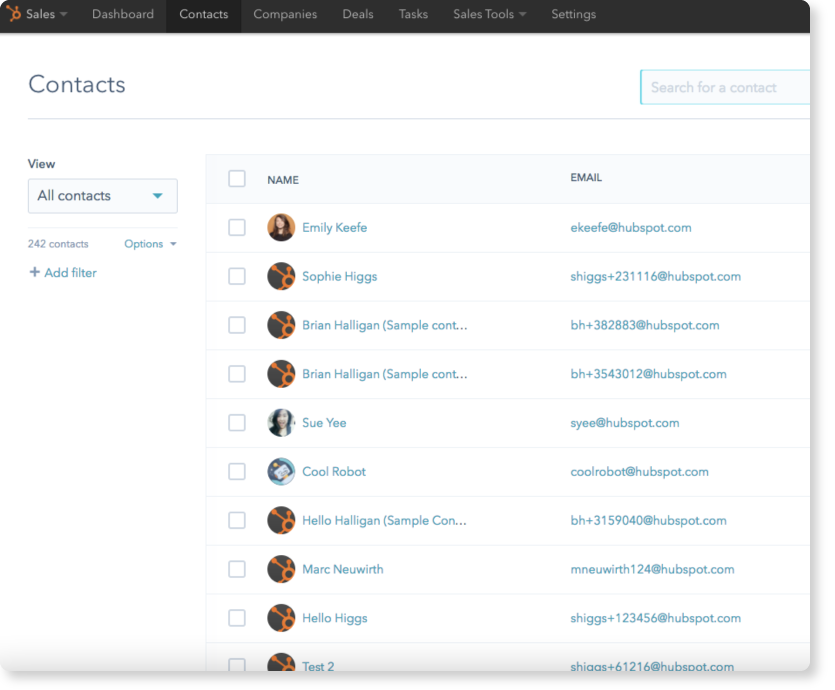This screenshot has height=690, width=835.
Task: Click the 242 contacts count text
Action: pos(58,244)
